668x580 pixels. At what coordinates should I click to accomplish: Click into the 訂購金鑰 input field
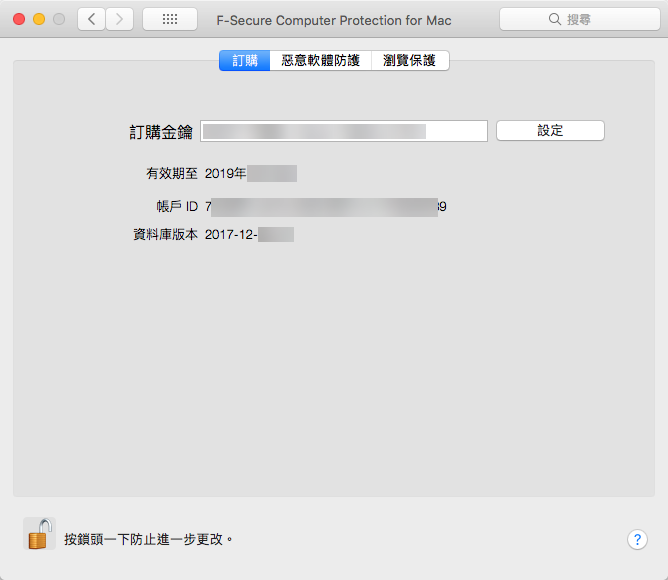[343, 131]
